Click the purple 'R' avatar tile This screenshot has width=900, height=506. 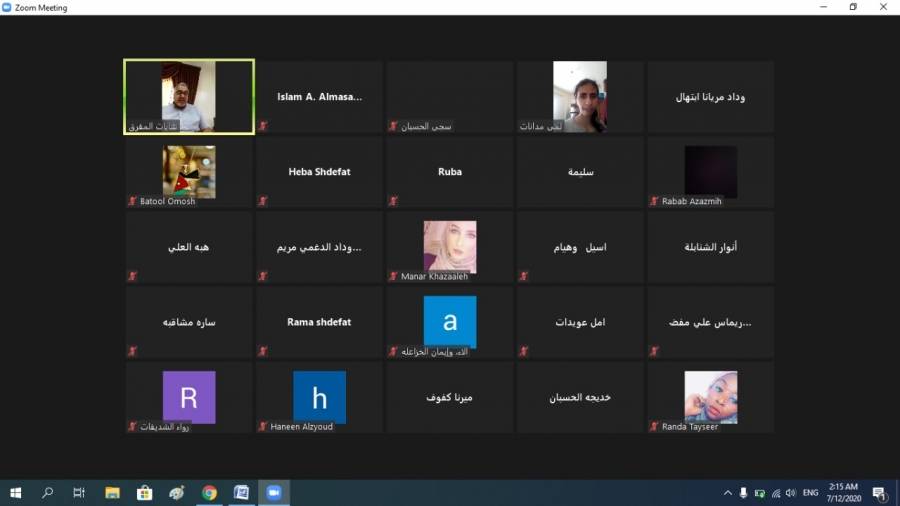(189, 397)
